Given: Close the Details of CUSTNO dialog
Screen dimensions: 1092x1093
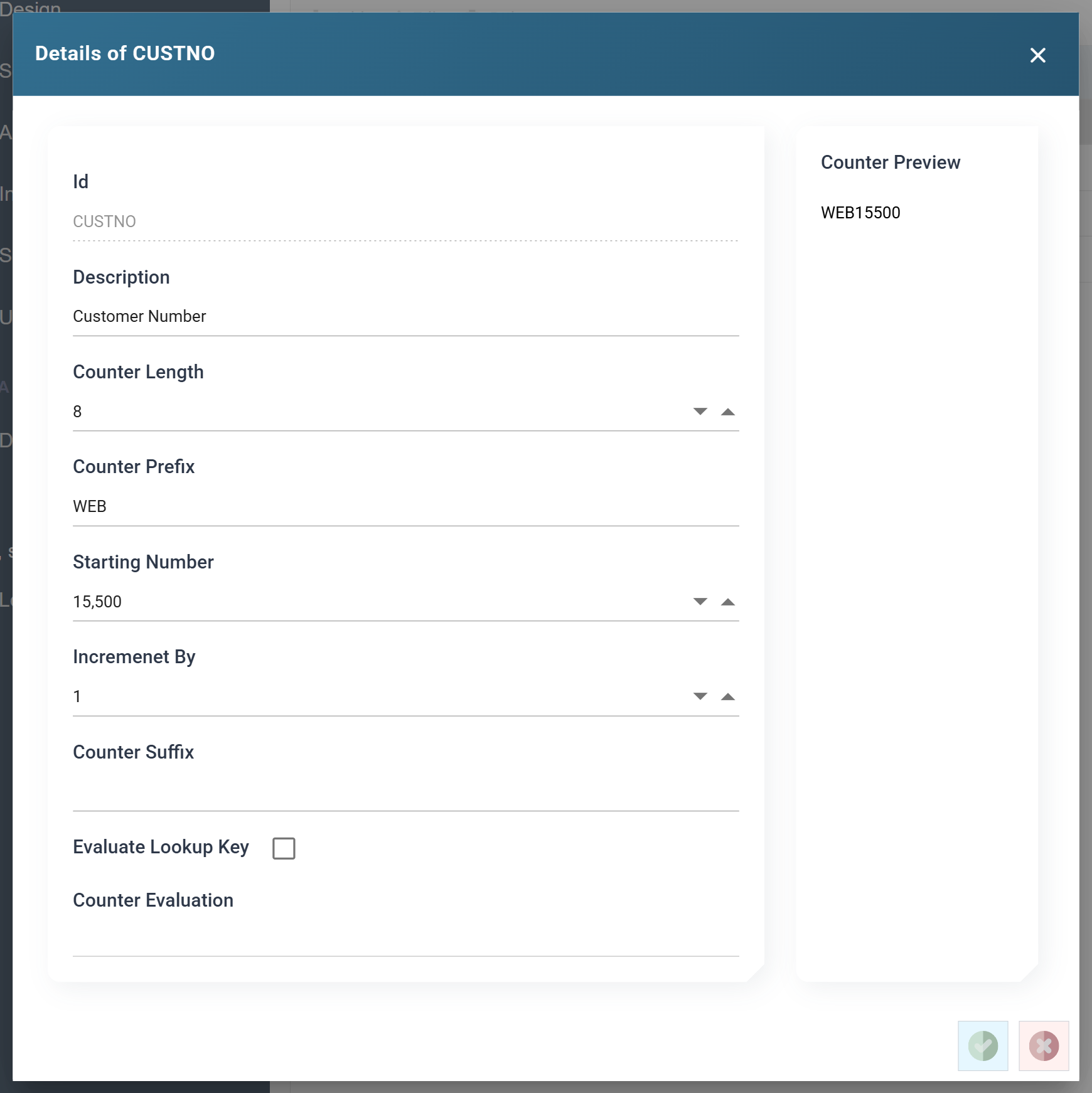Looking at the screenshot, I should tap(1038, 55).
